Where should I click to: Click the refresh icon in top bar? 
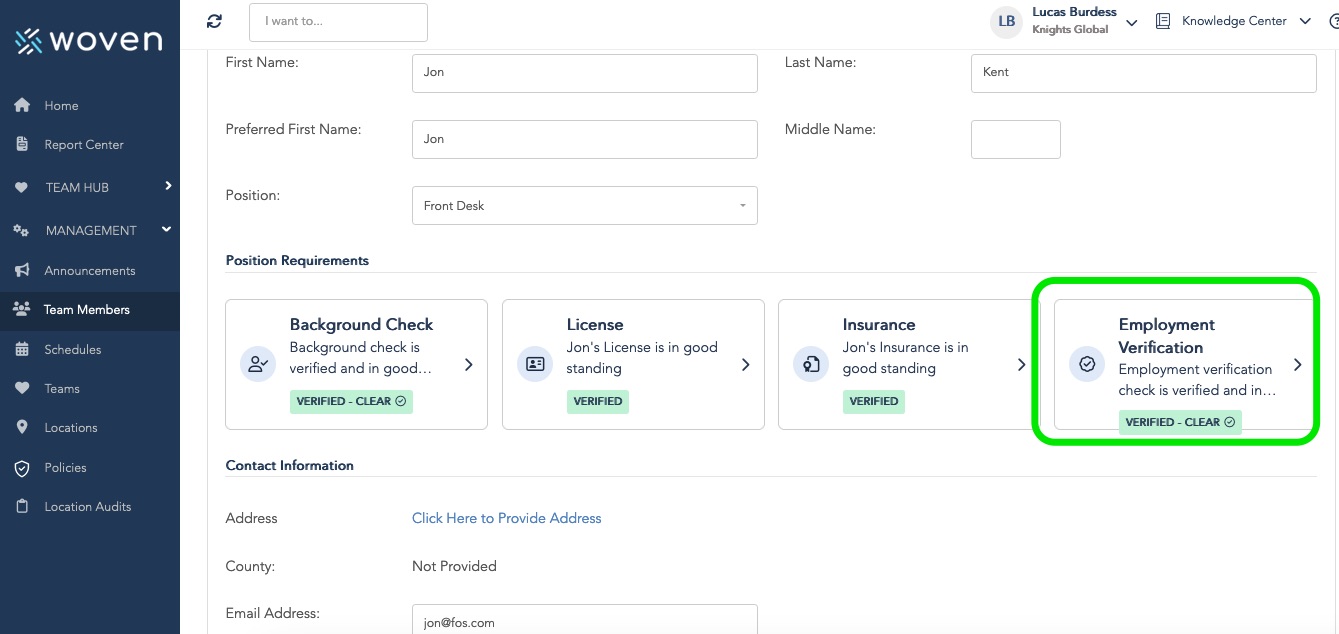coord(214,21)
